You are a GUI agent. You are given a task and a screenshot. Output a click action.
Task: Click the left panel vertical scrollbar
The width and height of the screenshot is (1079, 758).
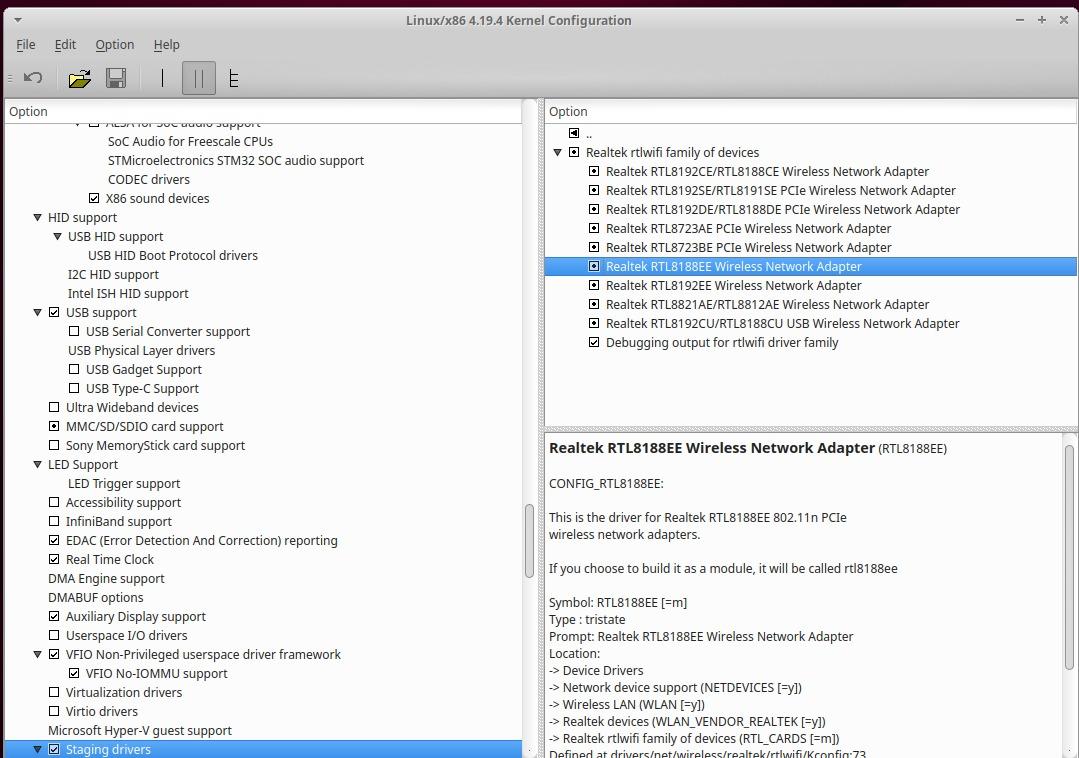click(x=529, y=540)
